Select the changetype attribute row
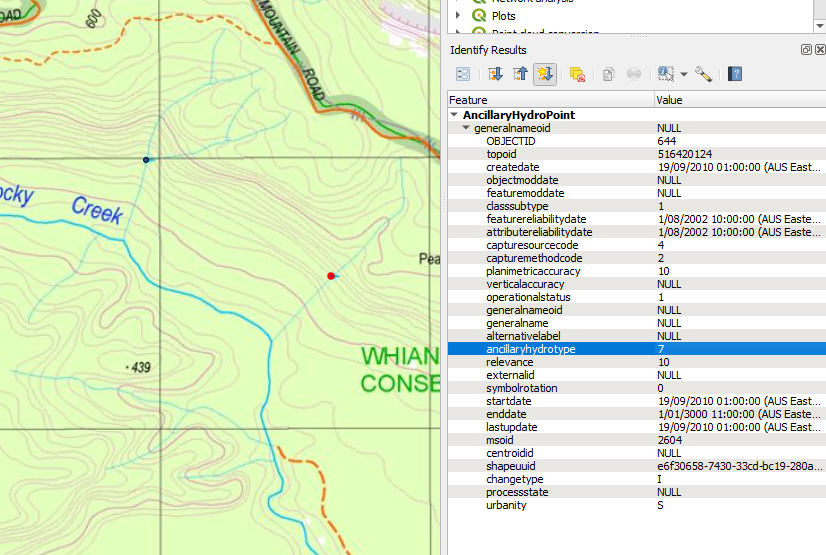826x555 pixels. tap(637, 479)
